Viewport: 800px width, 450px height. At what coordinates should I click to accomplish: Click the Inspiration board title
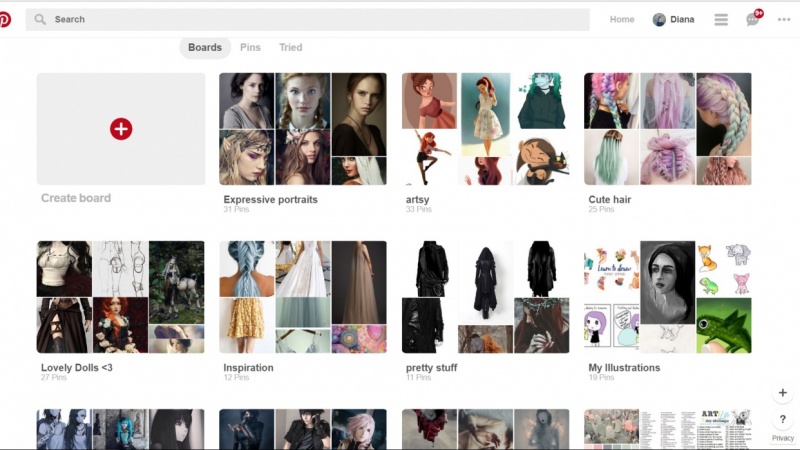pos(248,367)
